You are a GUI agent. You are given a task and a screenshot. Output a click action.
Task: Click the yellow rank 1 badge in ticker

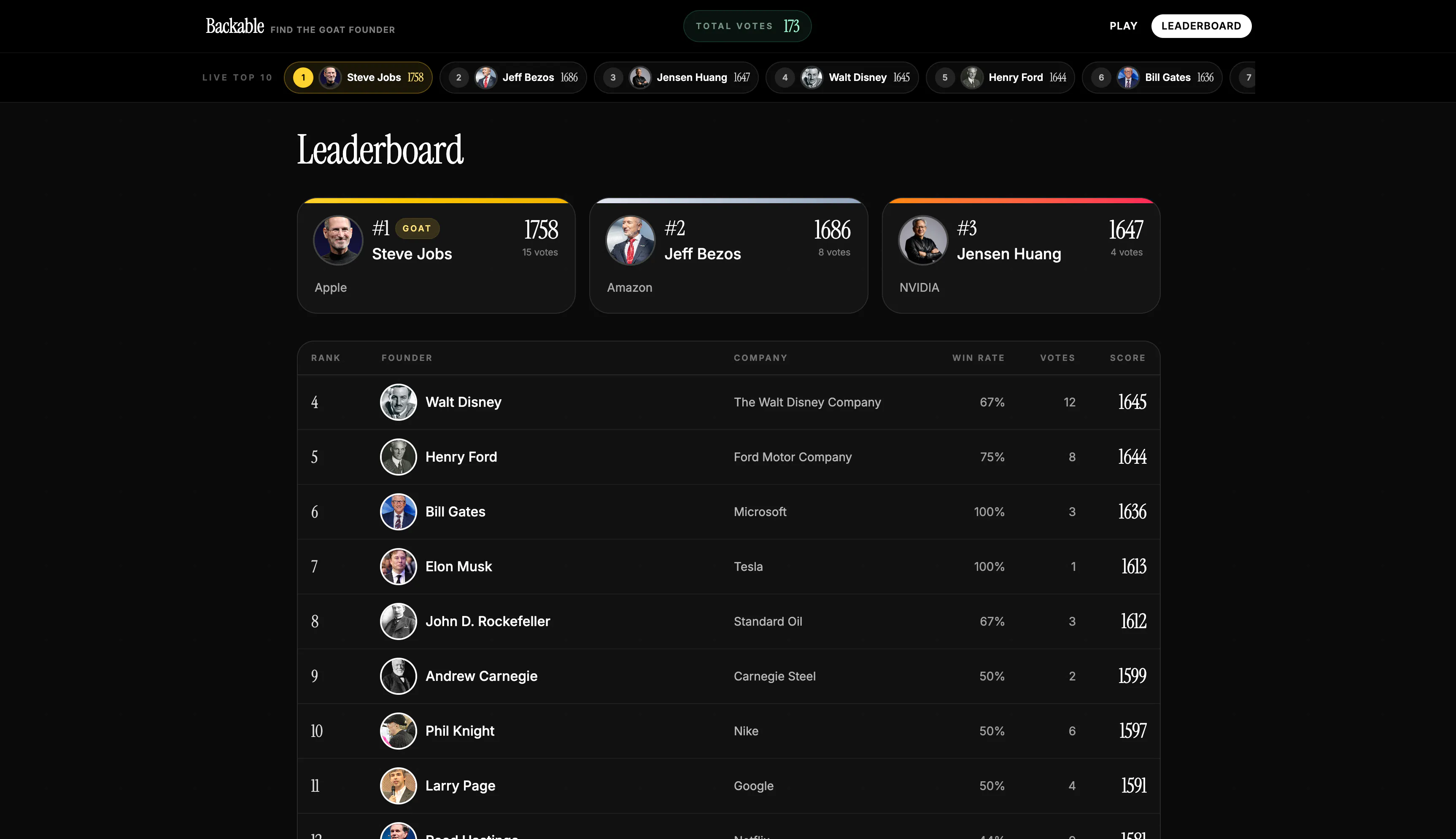tap(303, 77)
